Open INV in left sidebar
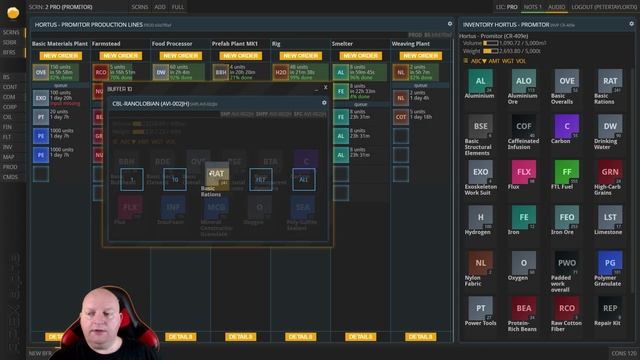The width and height of the screenshot is (640, 360). pos(9,147)
